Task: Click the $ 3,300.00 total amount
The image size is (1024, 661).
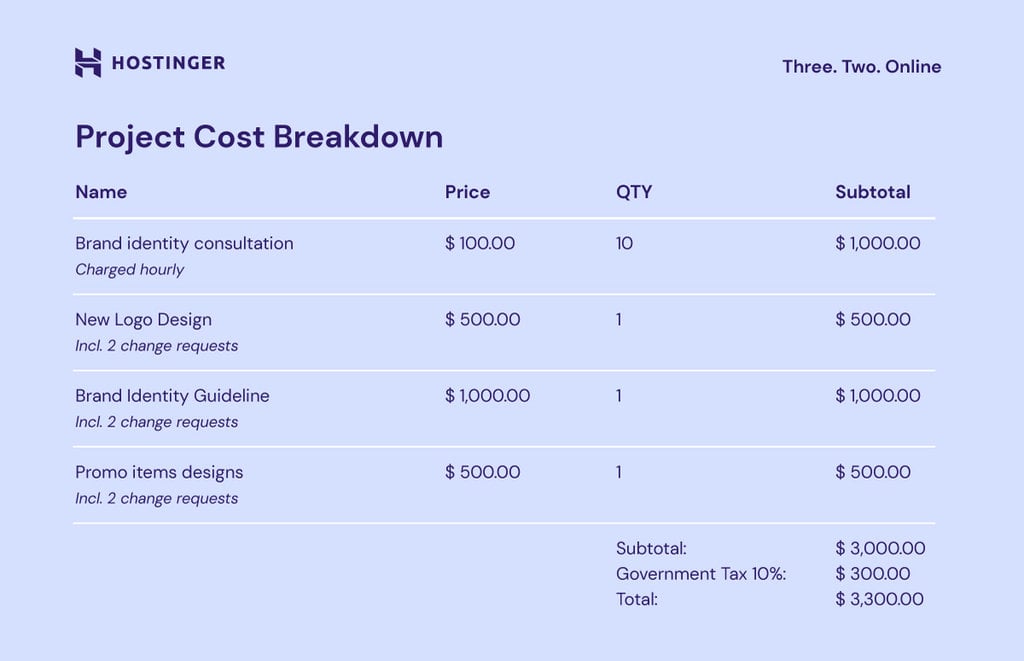Action: pyautogui.click(x=879, y=599)
